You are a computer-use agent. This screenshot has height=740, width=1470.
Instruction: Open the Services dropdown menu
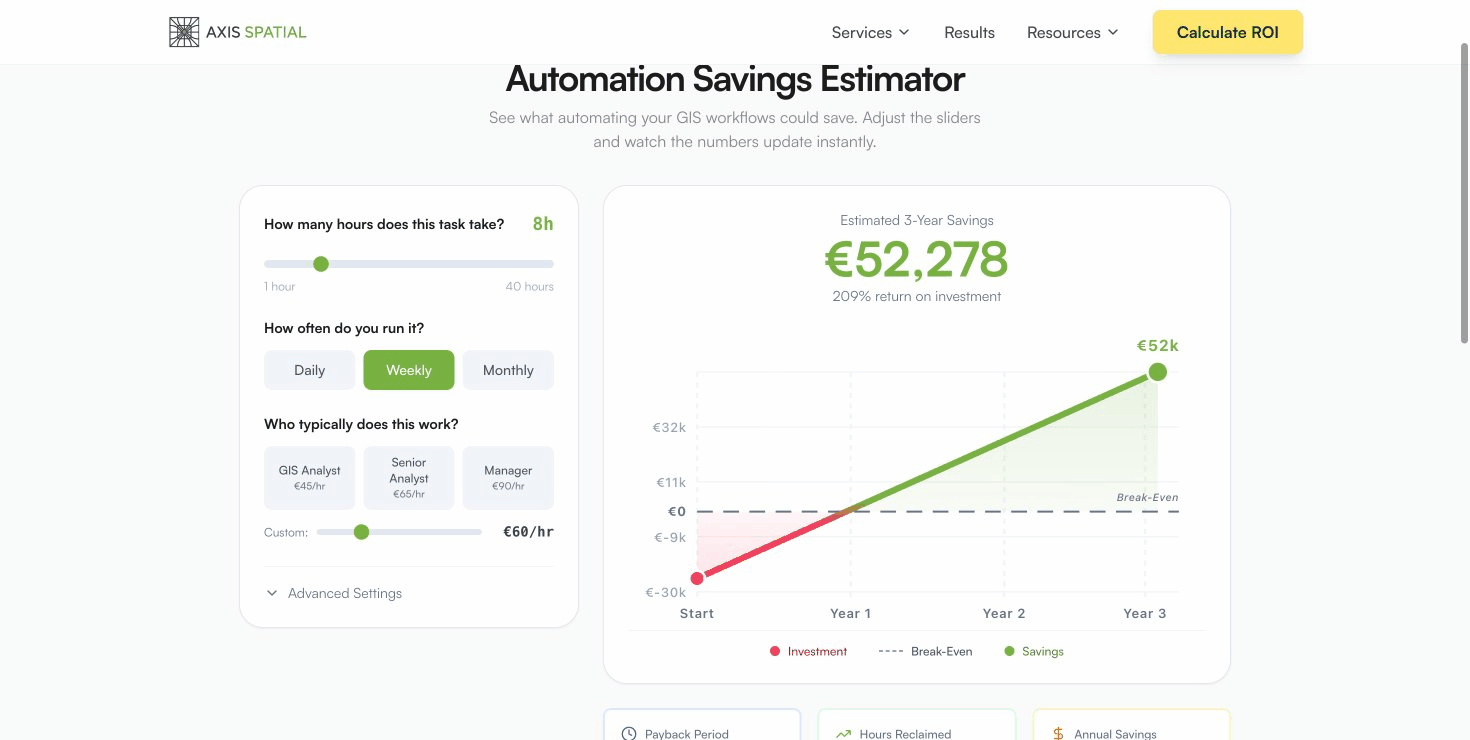point(870,32)
